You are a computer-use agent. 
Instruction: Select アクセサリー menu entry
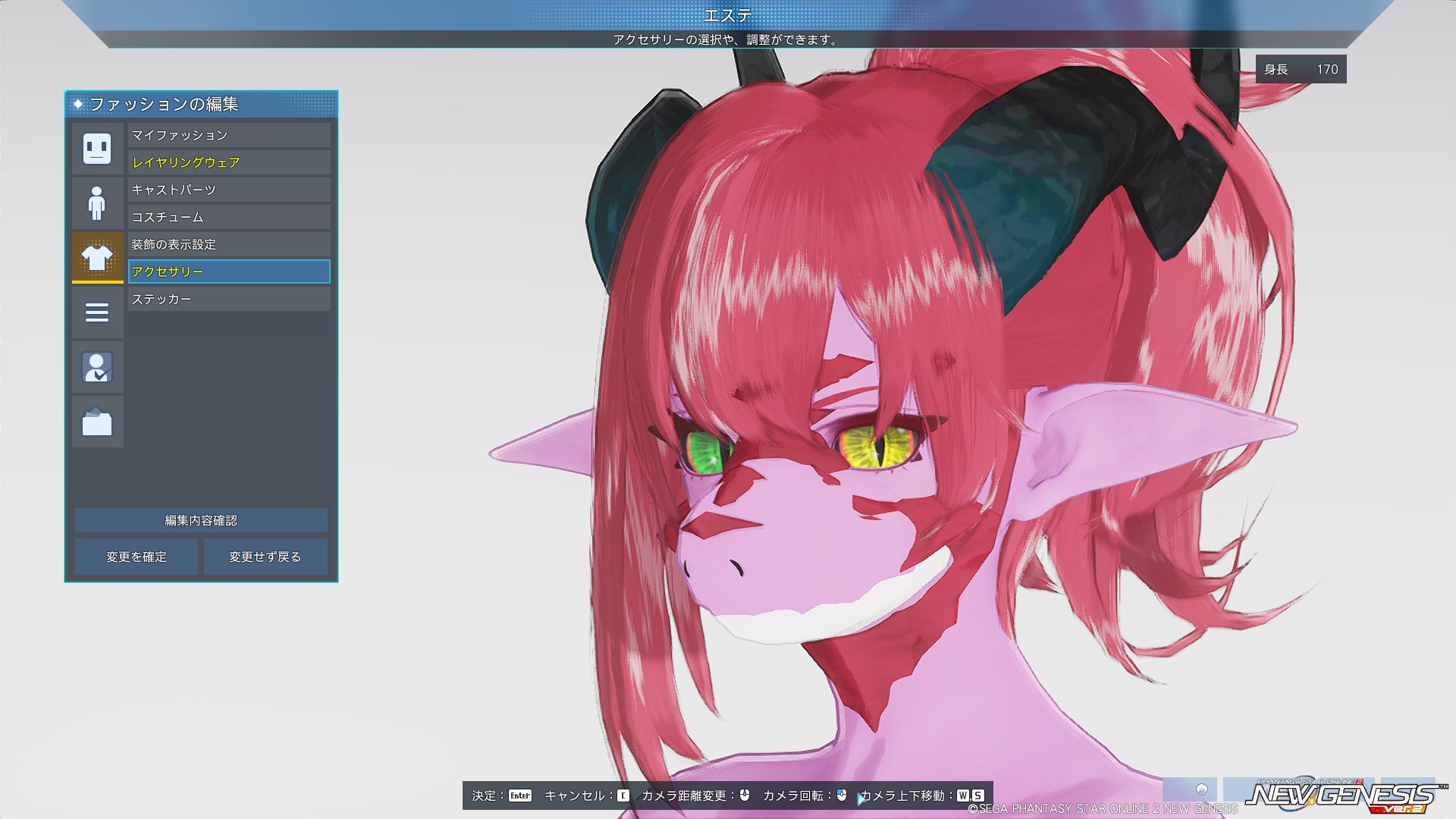coord(229,271)
